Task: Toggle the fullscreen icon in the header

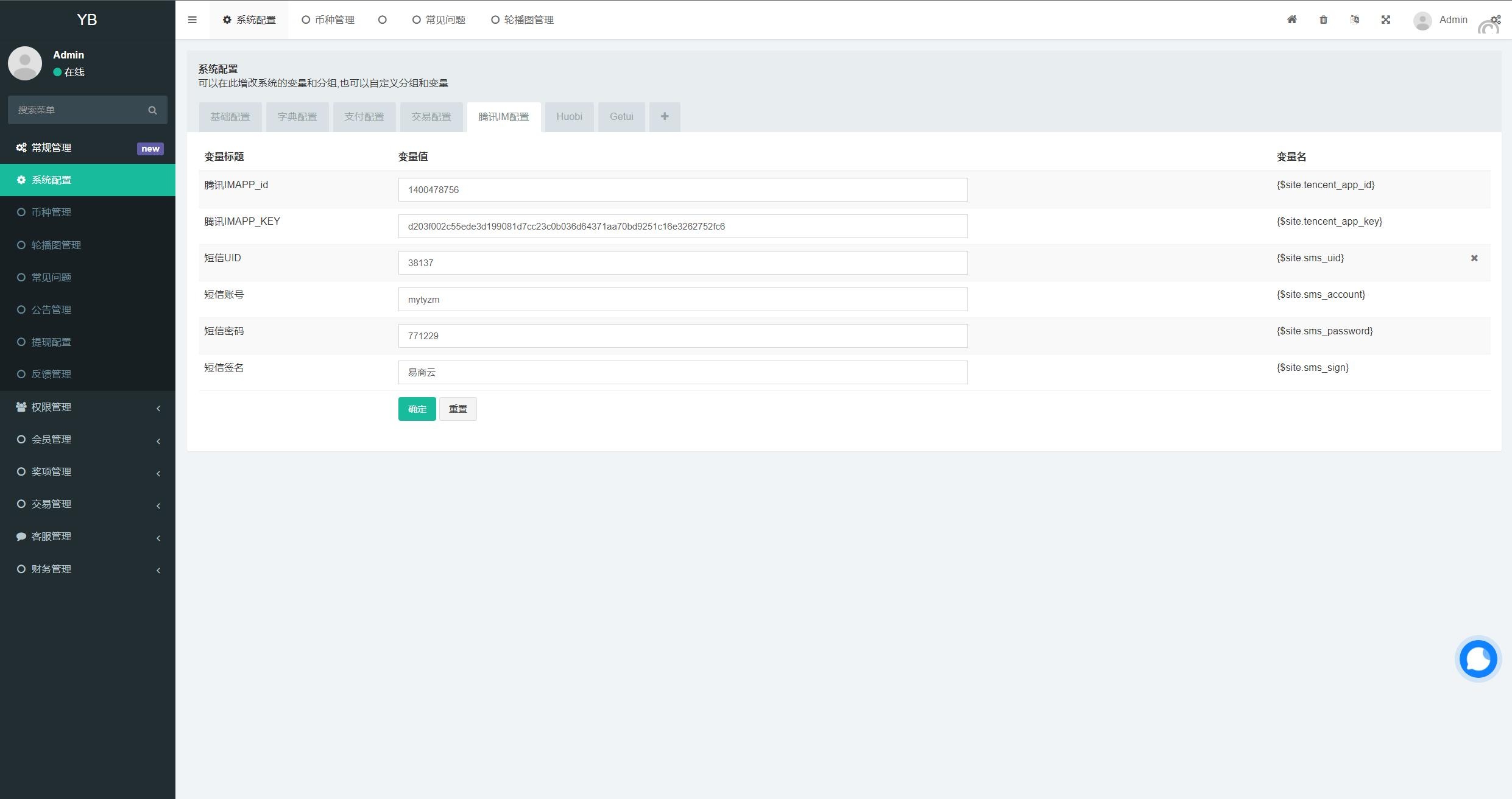Action: pos(1386,19)
